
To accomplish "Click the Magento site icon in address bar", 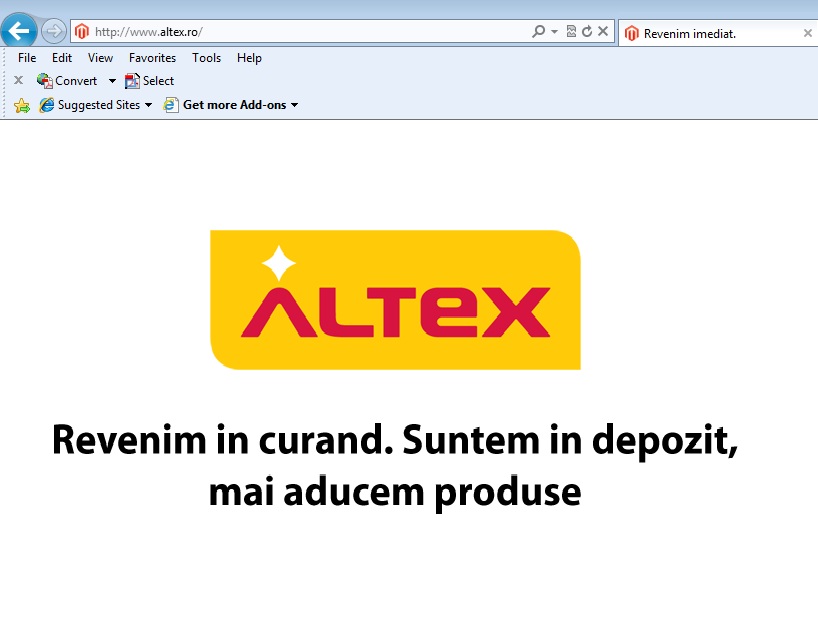I will [x=82, y=31].
